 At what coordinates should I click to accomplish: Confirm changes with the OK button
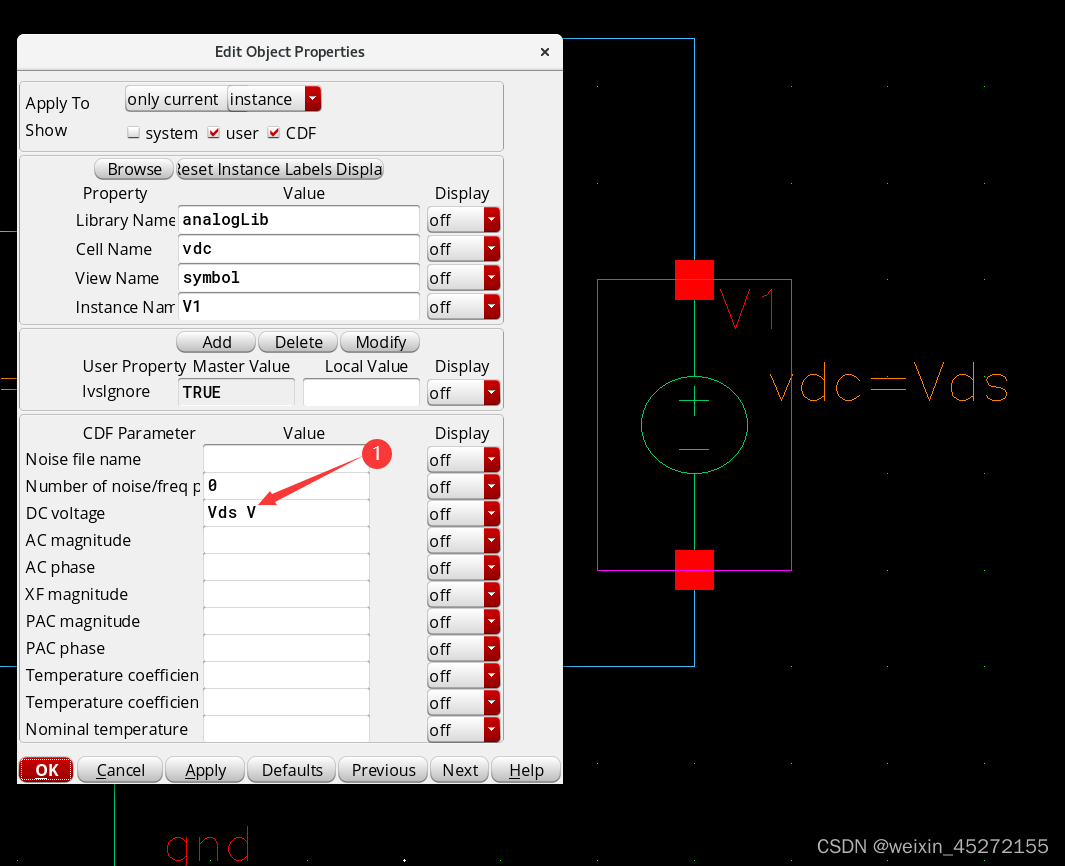45,770
